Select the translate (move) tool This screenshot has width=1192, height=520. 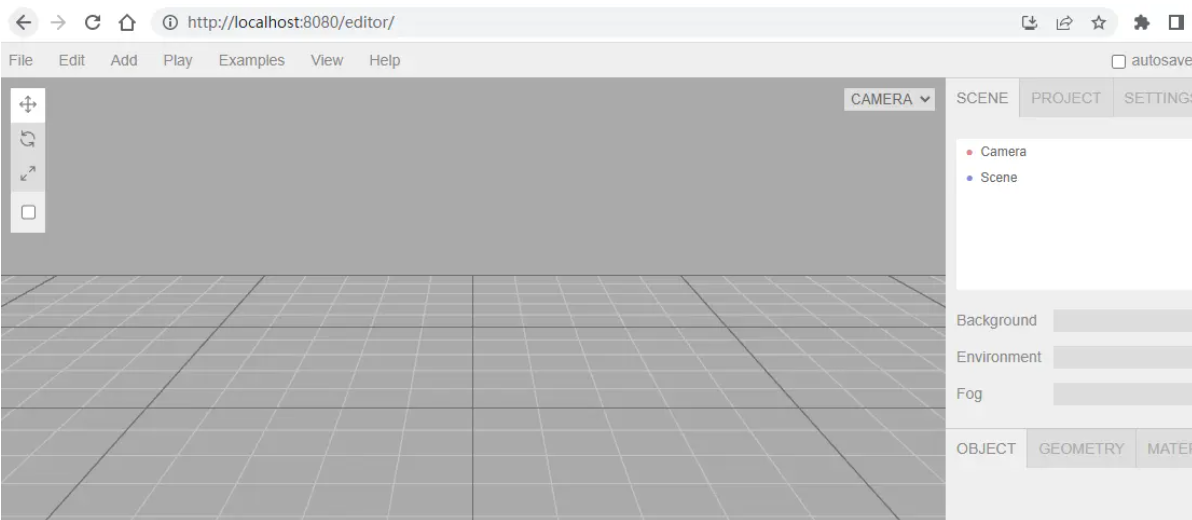pos(28,105)
